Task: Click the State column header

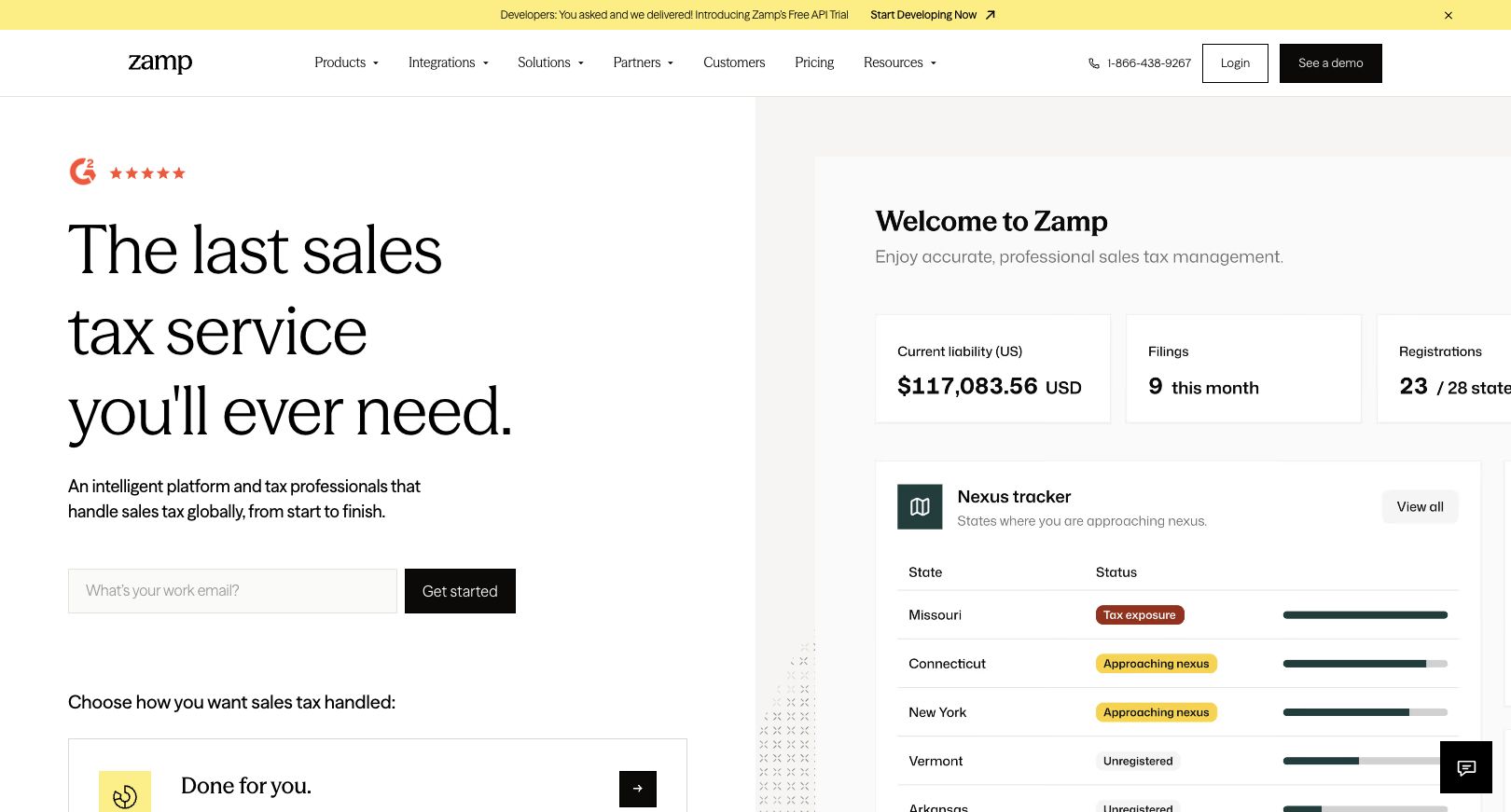Action: coord(925,572)
